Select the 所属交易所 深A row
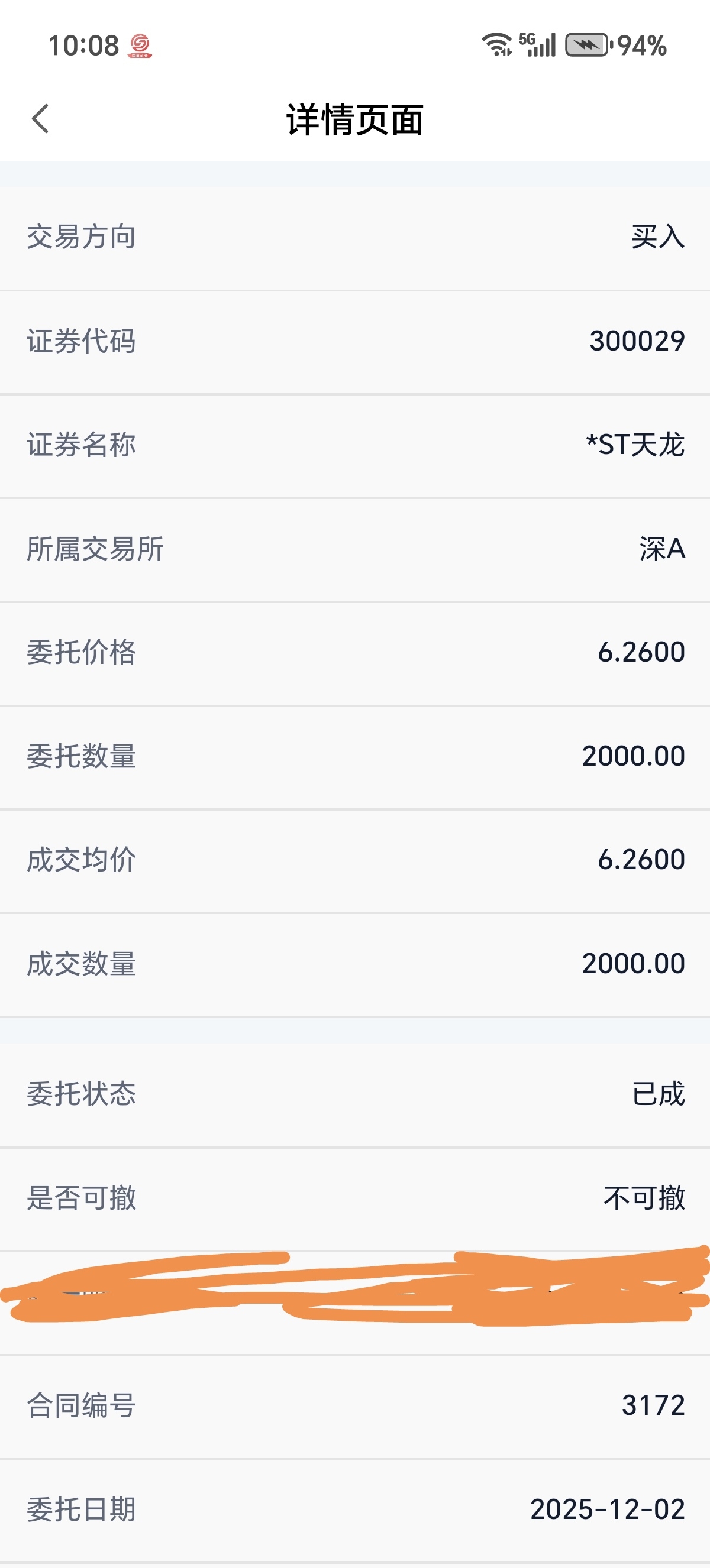 [355, 549]
